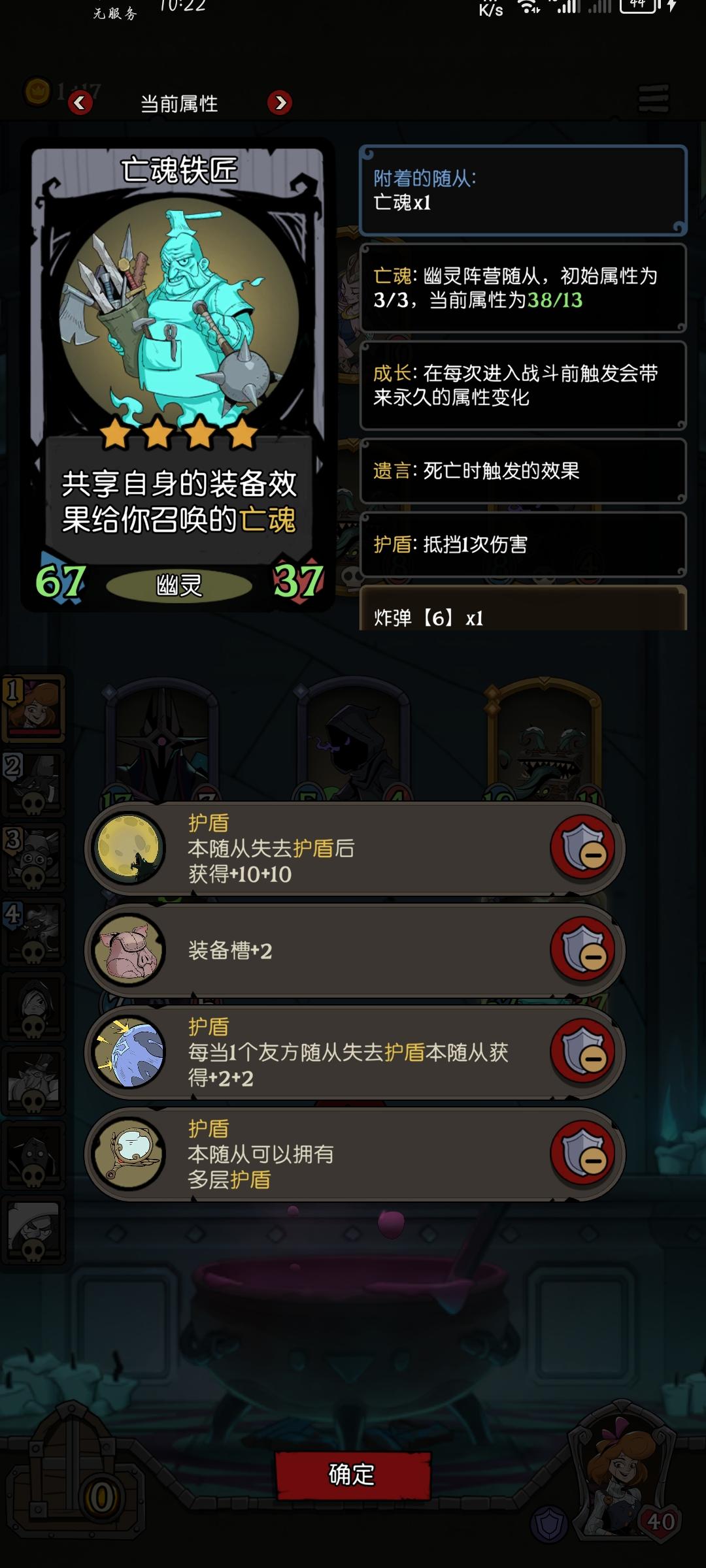Tap the cracked blue planet icon
Image resolution: width=706 pixels, height=1568 pixels.
129,1051
